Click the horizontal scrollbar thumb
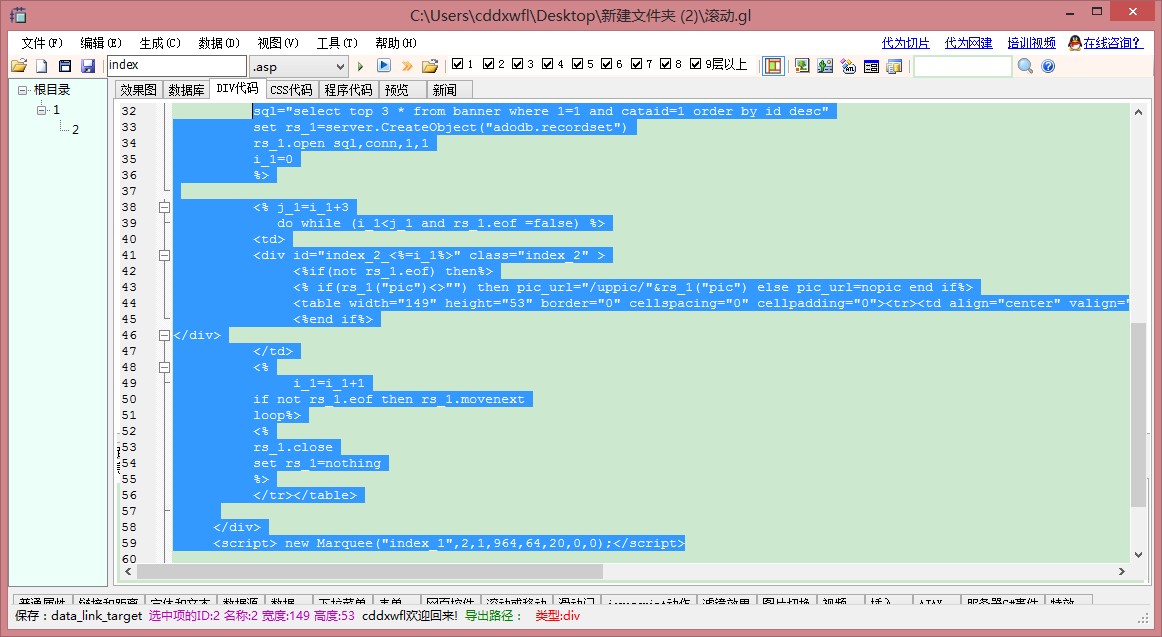Viewport: 1162px width, 637px height. pos(370,571)
